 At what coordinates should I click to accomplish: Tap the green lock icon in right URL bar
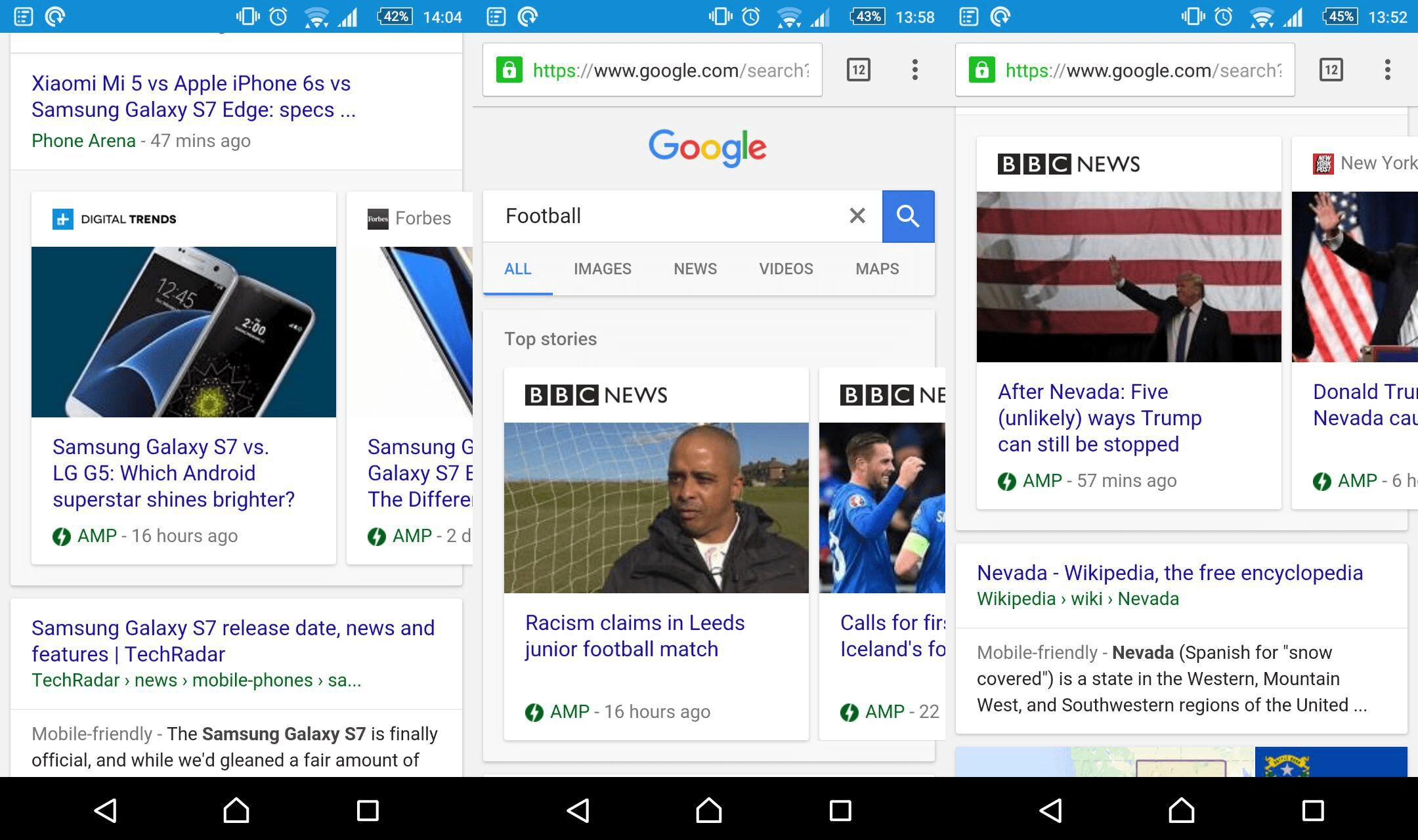tap(981, 70)
